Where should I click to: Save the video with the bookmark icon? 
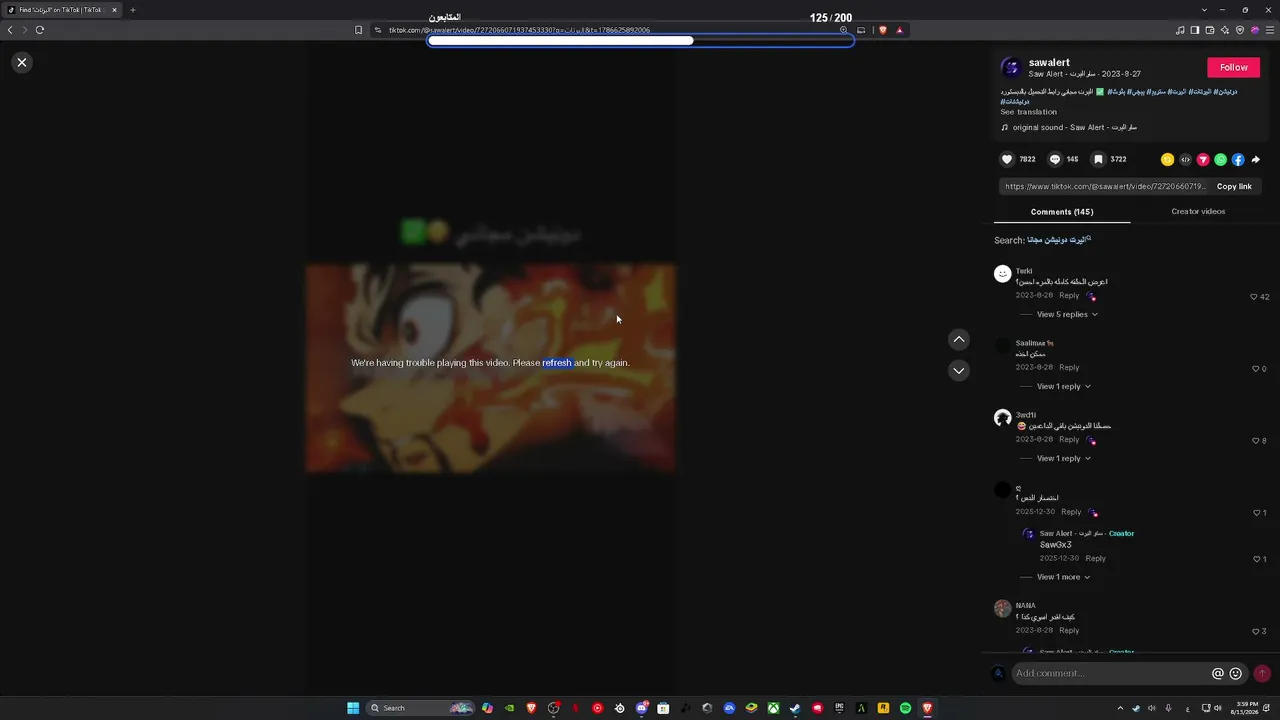click(x=1098, y=159)
